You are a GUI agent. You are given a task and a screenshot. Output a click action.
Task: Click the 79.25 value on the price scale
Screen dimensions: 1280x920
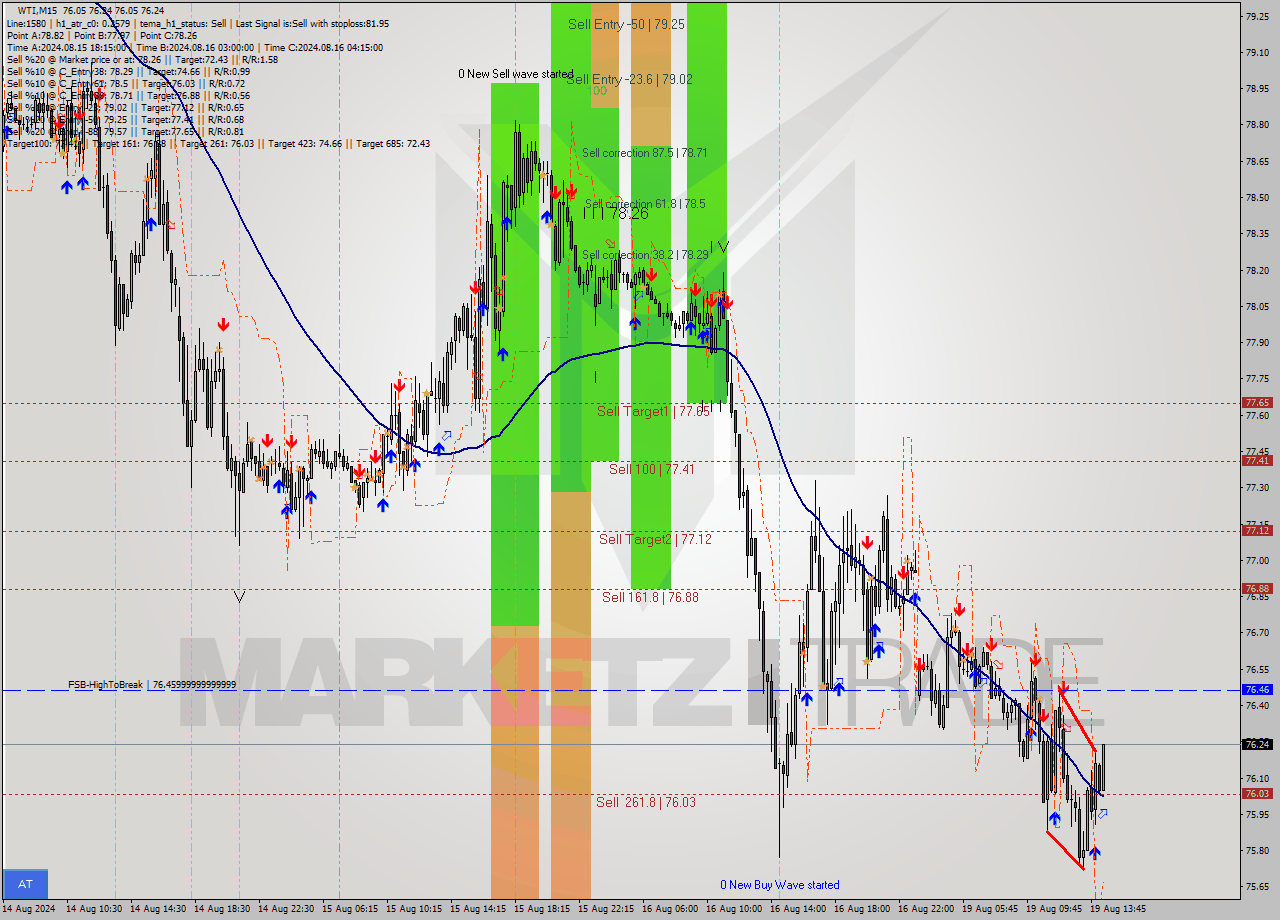tap(1257, 16)
